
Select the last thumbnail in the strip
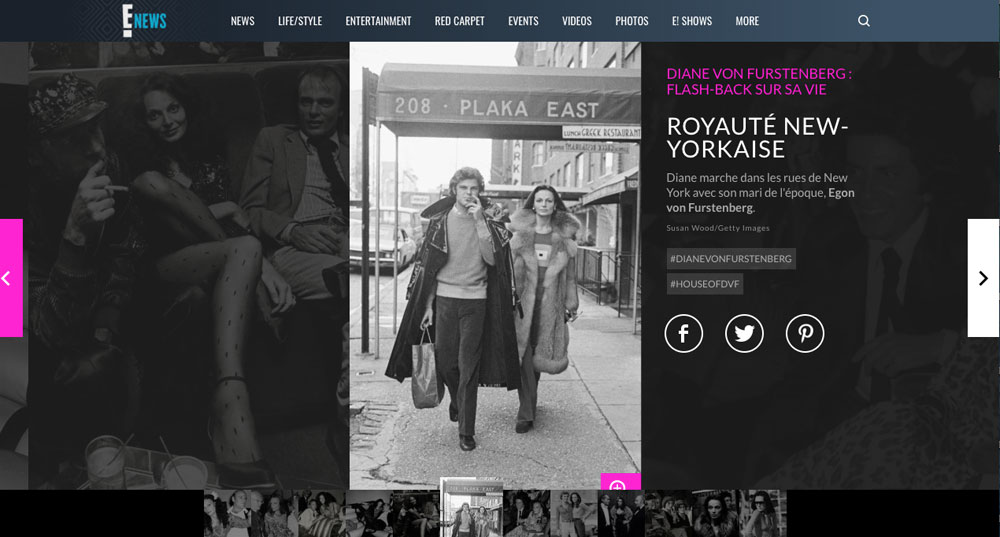click(763, 513)
